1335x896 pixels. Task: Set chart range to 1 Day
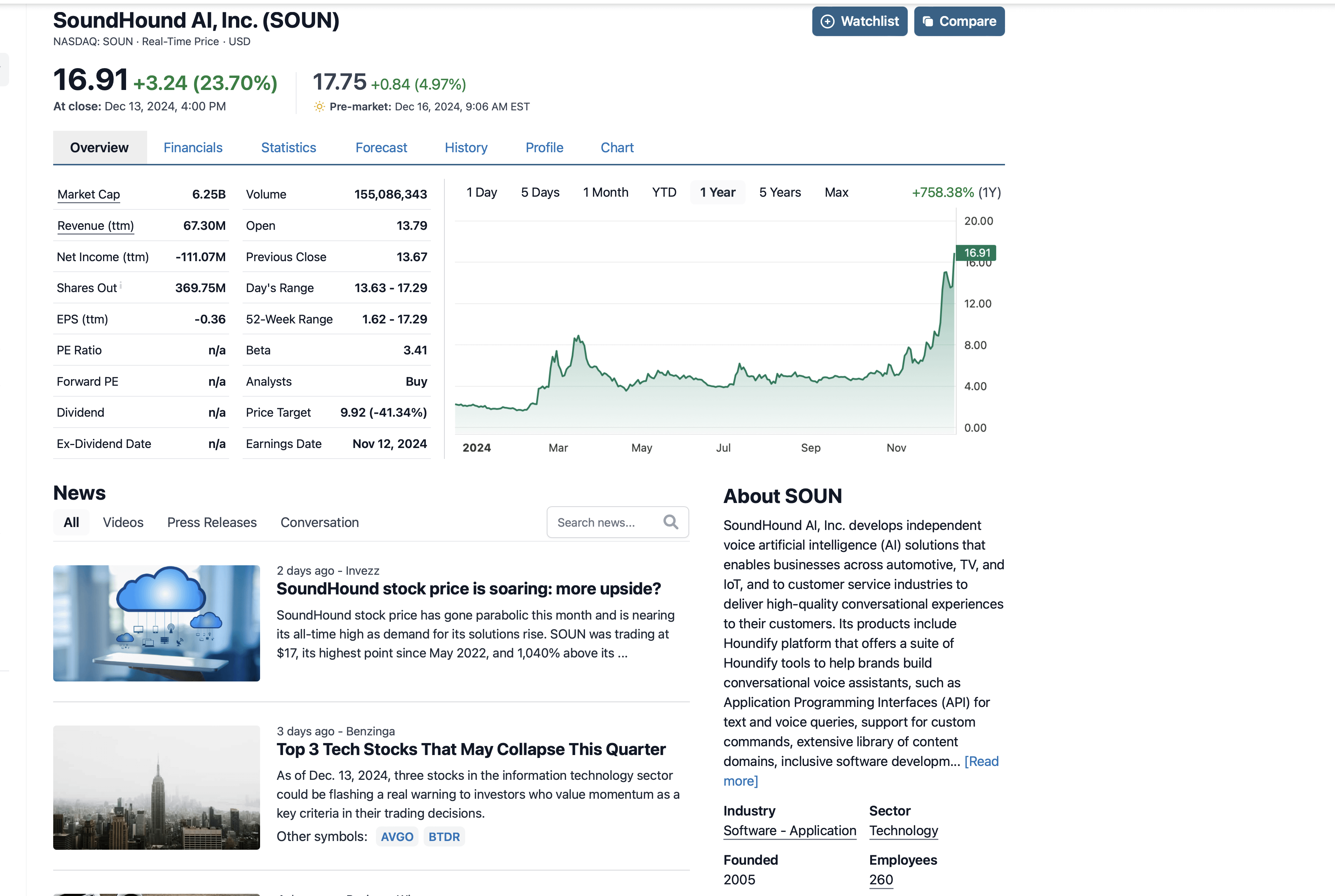tap(482, 192)
